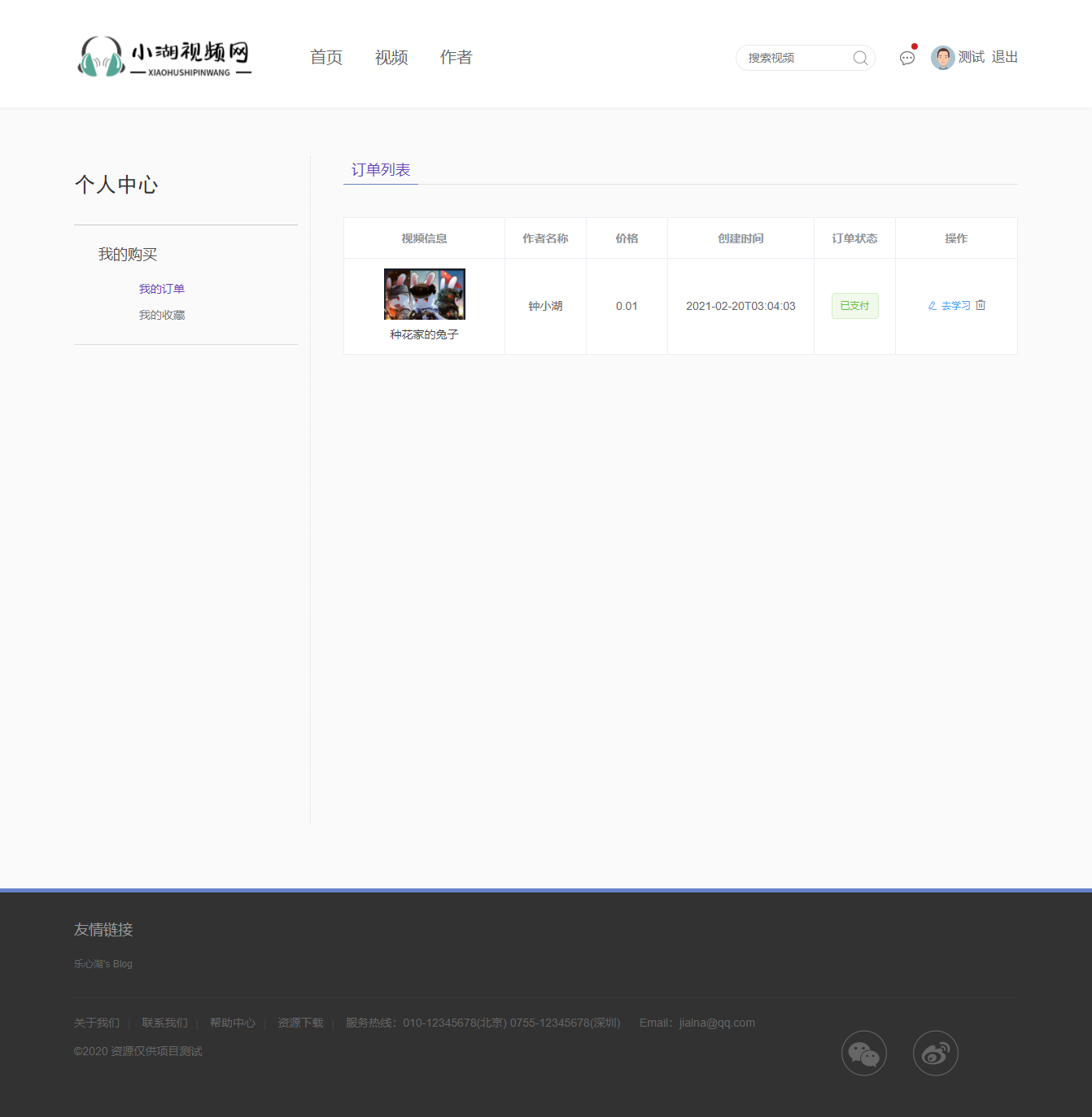Open 乐心湖's Blog footer link
1092x1117 pixels.
pyautogui.click(x=103, y=964)
